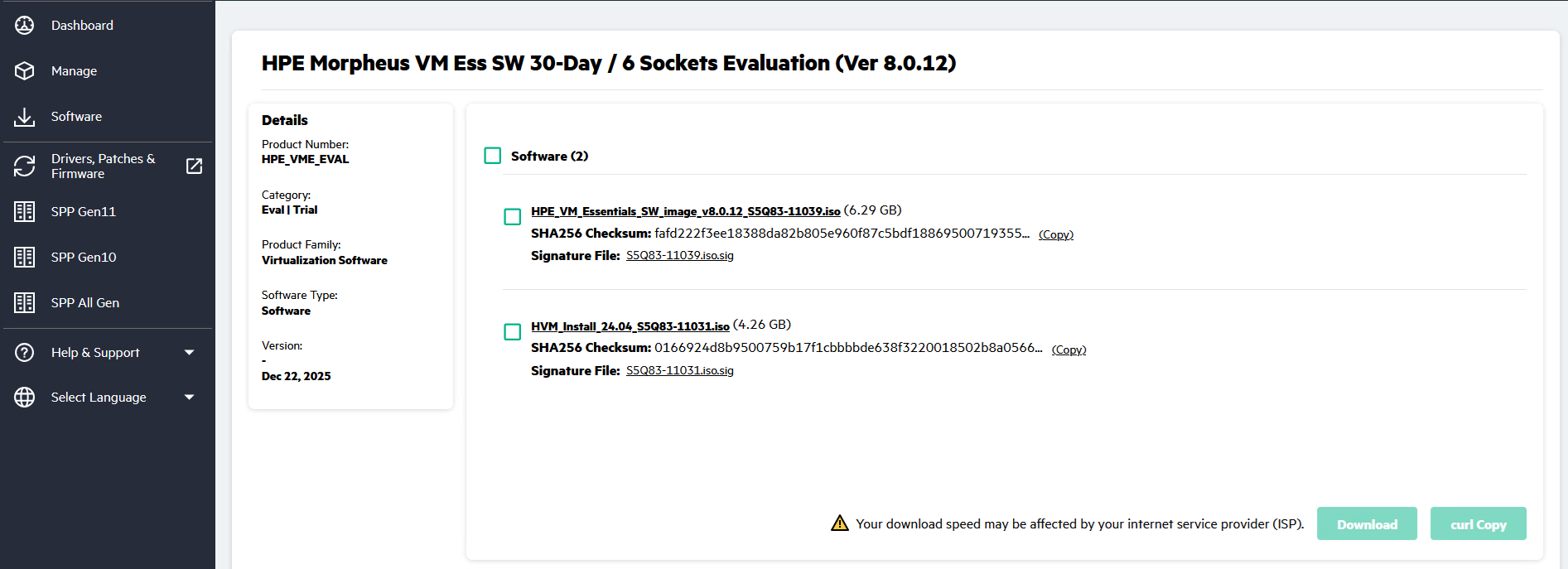1568x569 pixels.
Task: Open the external link icon beside Firmware
Action: (194, 166)
